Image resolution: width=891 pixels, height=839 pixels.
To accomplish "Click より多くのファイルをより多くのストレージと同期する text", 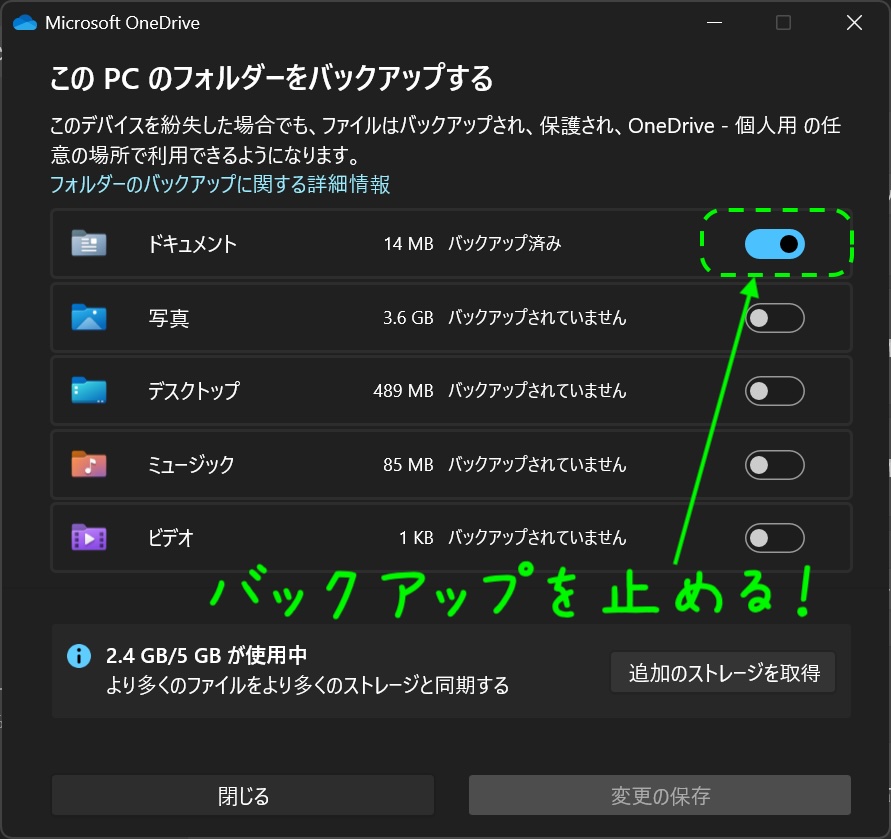I will coord(307,686).
